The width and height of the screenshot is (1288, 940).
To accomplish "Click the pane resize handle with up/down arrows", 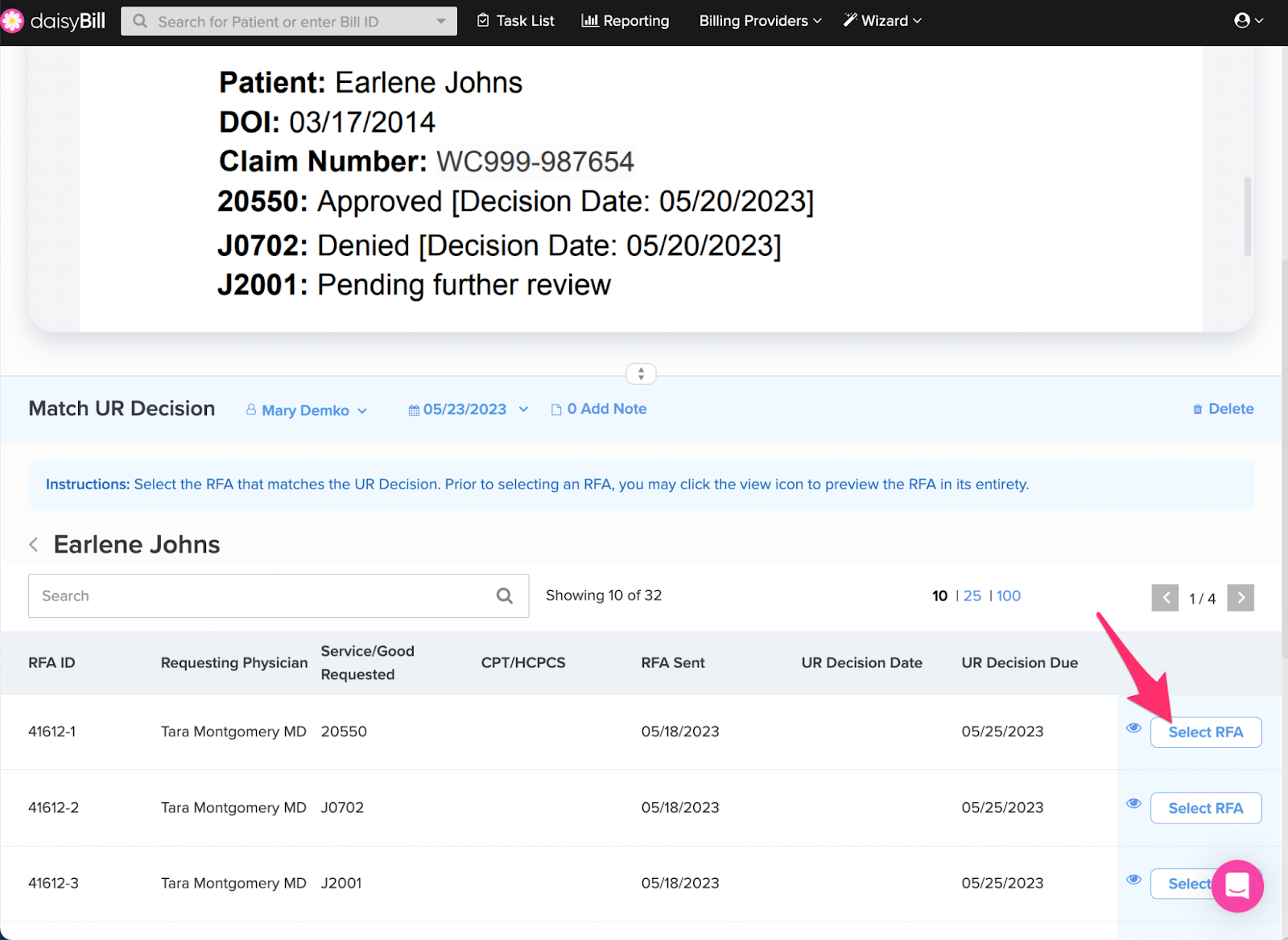I will [641, 373].
